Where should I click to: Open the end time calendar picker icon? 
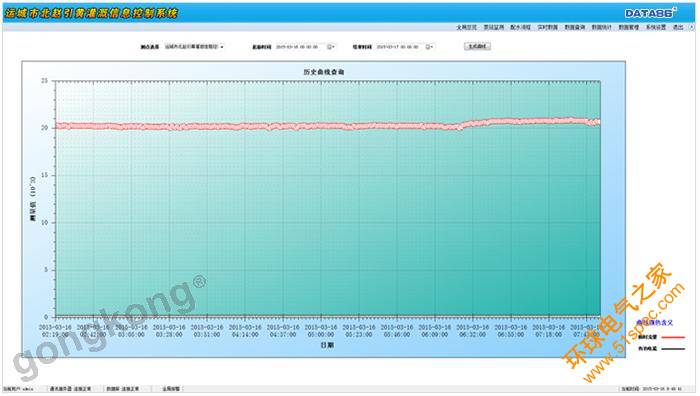[x=428, y=46]
